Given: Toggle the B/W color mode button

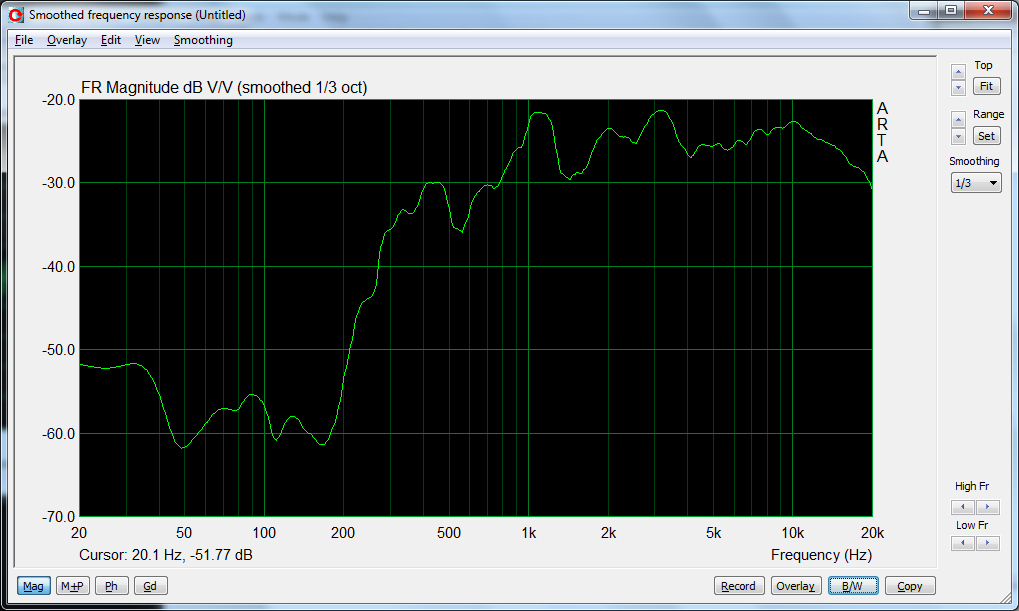Looking at the screenshot, I should pos(853,586).
